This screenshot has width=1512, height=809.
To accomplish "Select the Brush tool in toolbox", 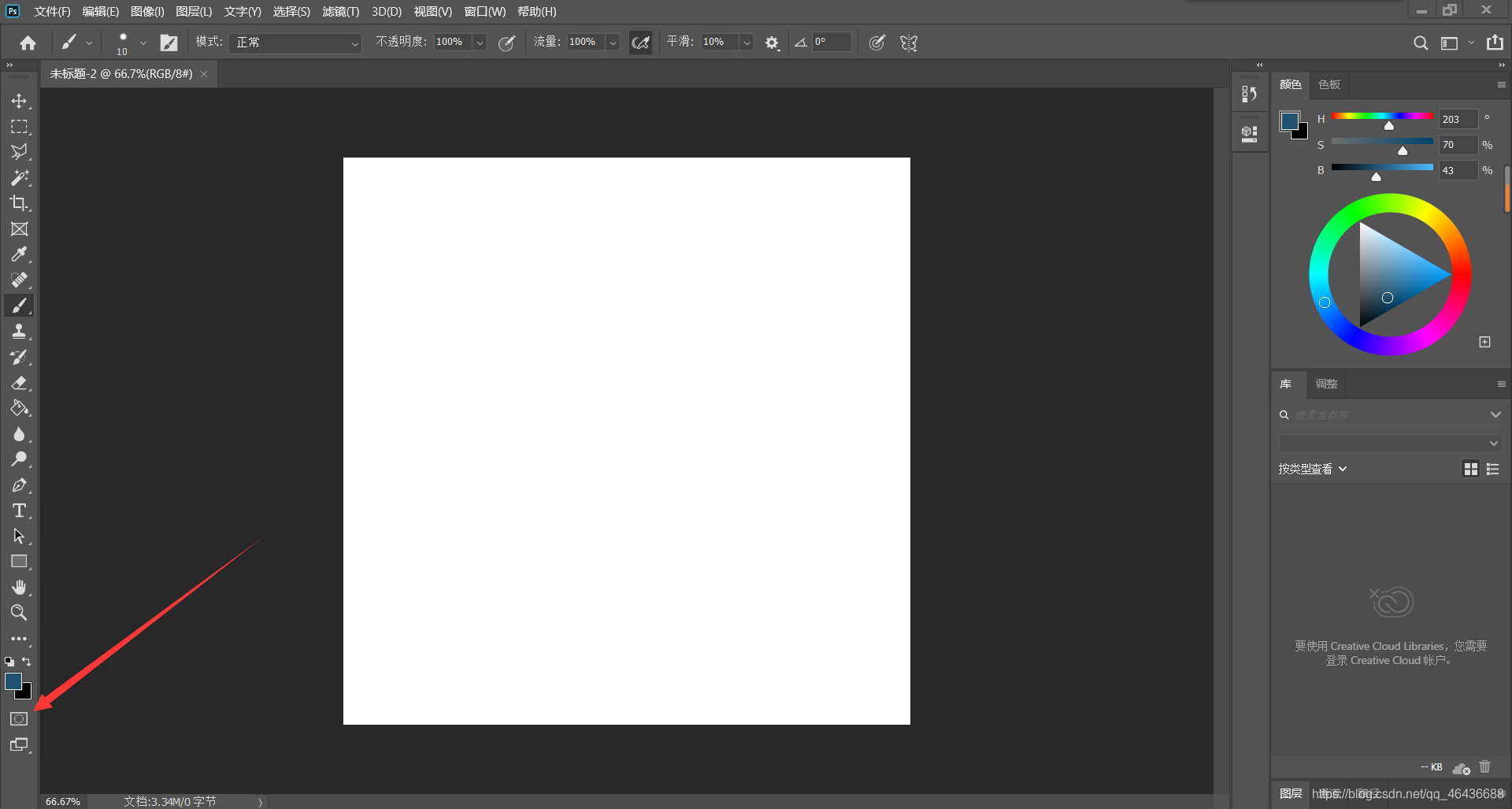I will (19, 306).
